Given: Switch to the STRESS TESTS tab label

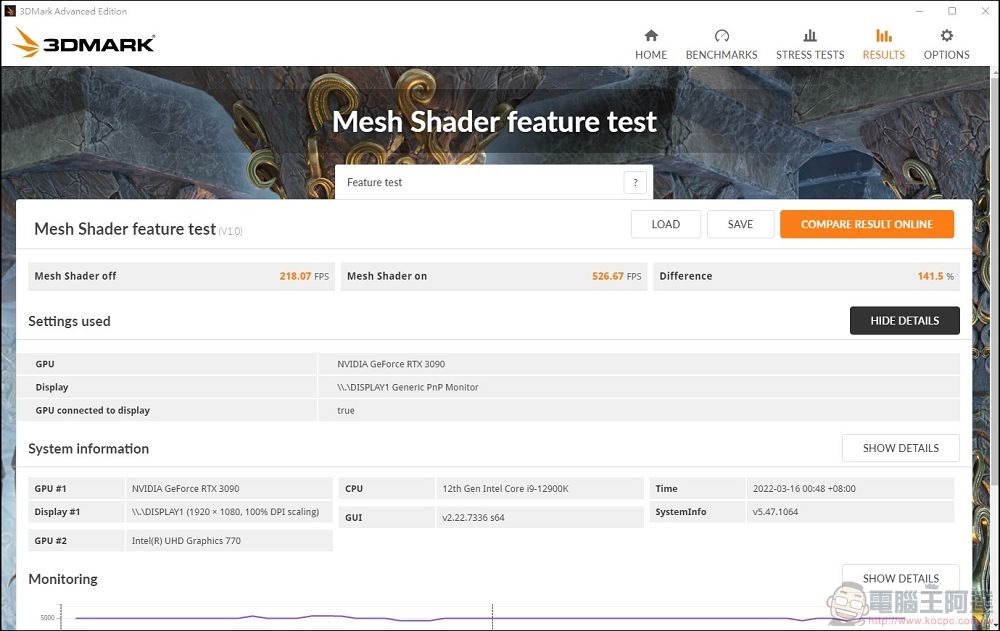Looking at the screenshot, I should 810,55.
